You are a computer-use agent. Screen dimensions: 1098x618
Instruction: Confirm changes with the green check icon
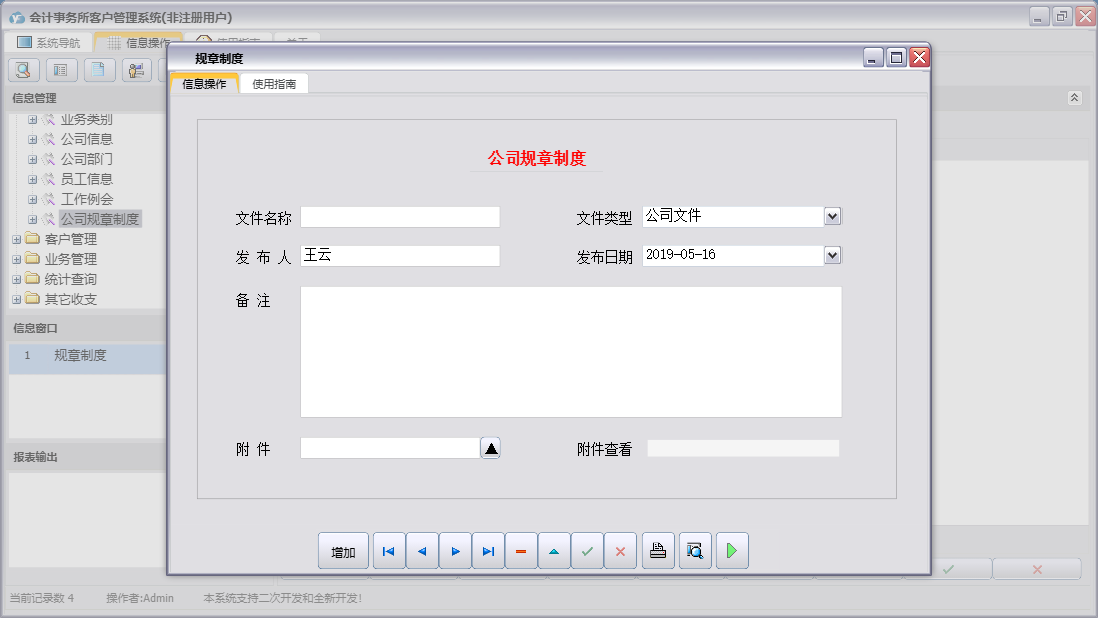pyautogui.click(x=587, y=550)
